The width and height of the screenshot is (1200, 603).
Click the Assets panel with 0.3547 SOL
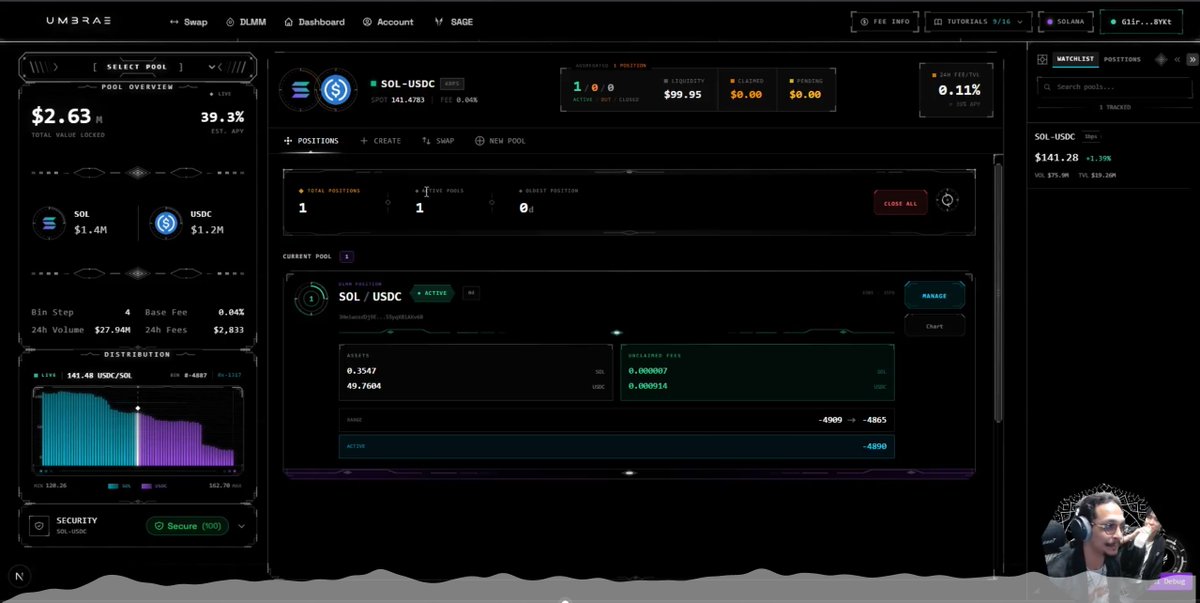476,373
